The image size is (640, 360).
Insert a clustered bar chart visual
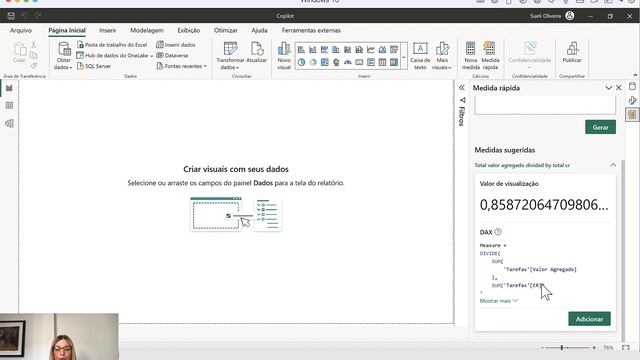324,50
